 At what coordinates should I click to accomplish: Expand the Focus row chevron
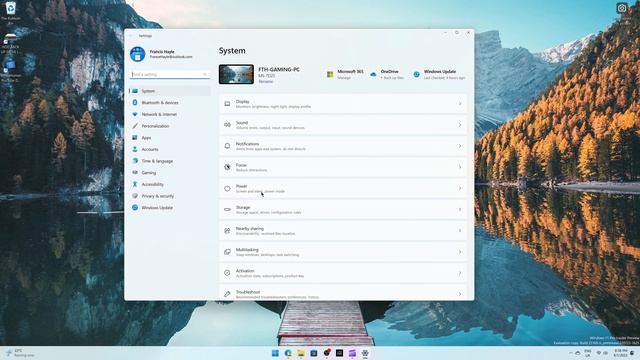[460, 167]
